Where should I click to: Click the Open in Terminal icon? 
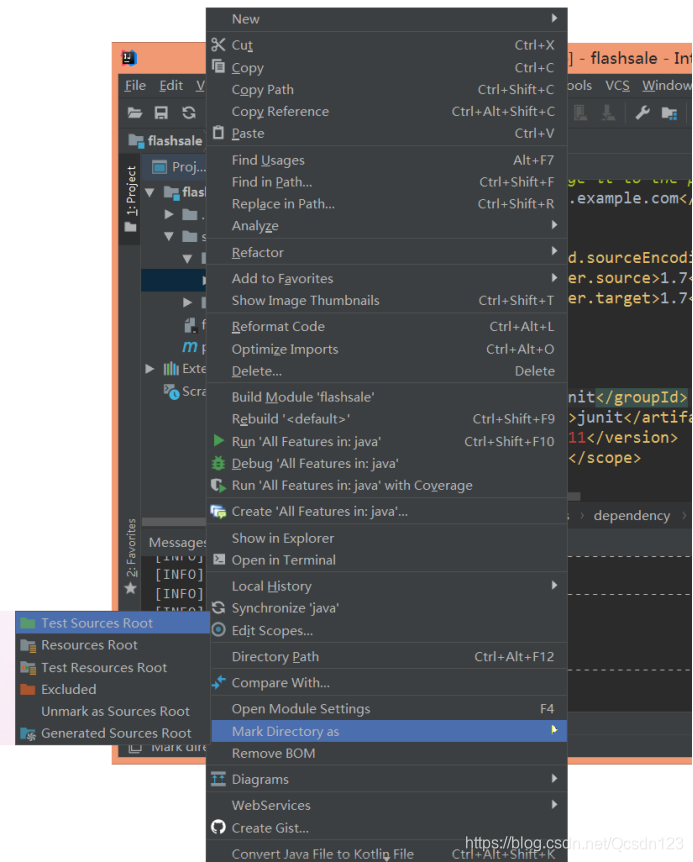[218, 560]
